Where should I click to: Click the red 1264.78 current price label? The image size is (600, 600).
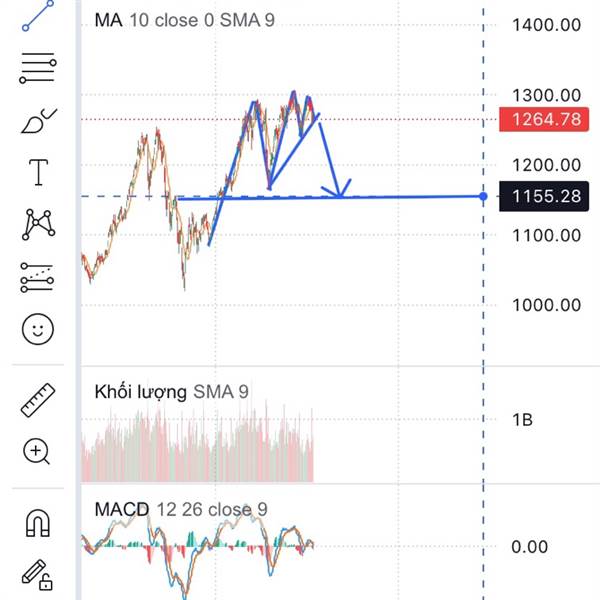click(544, 119)
